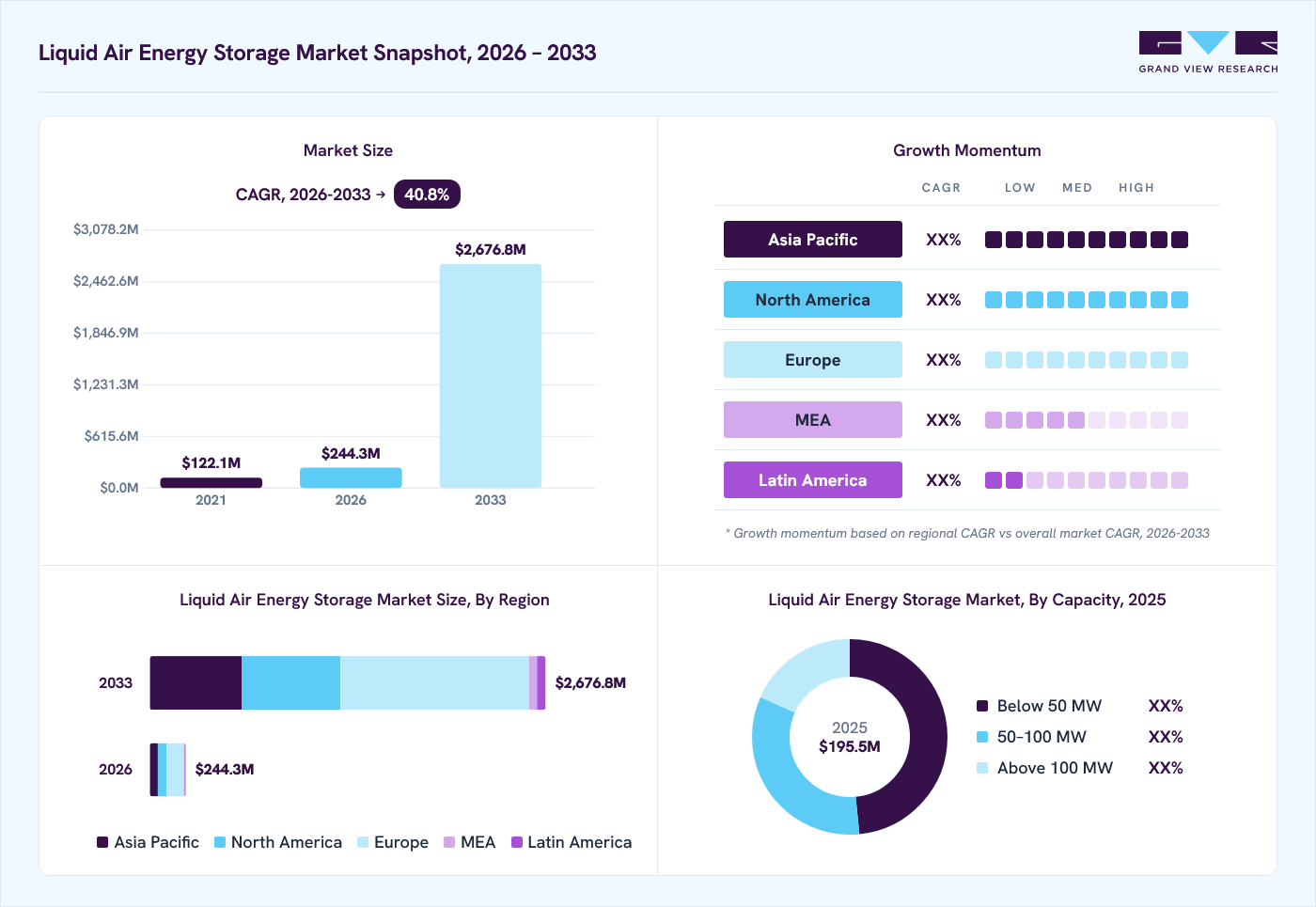The image size is (1316, 907).
Task: Click the $244.3M label beside 2026 stacked bar
Action: click(225, 770)
